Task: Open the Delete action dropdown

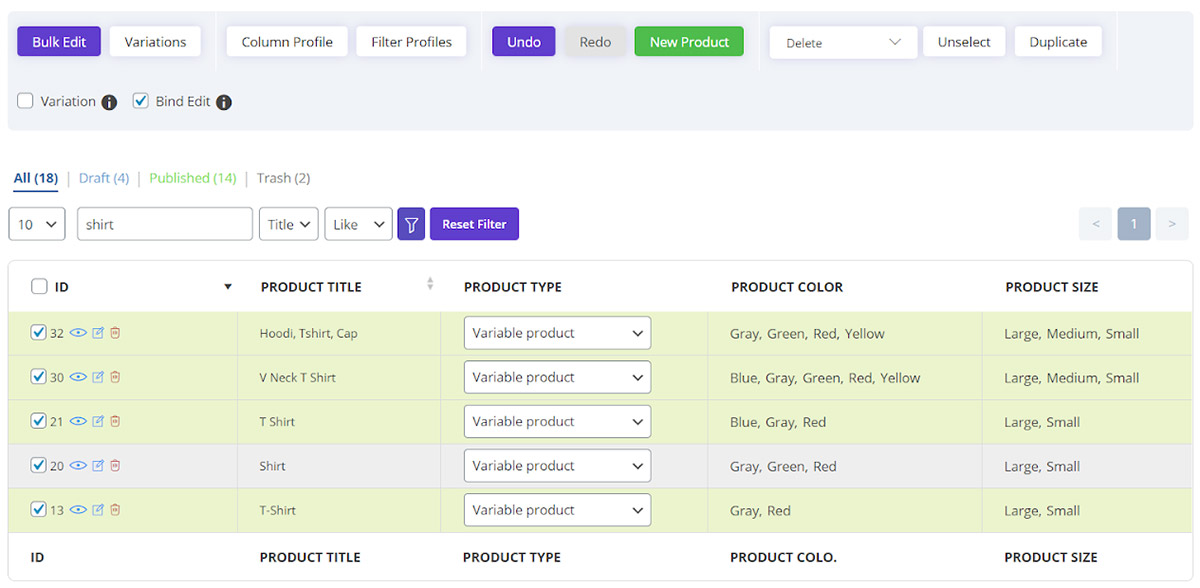Action: (843, 42)
